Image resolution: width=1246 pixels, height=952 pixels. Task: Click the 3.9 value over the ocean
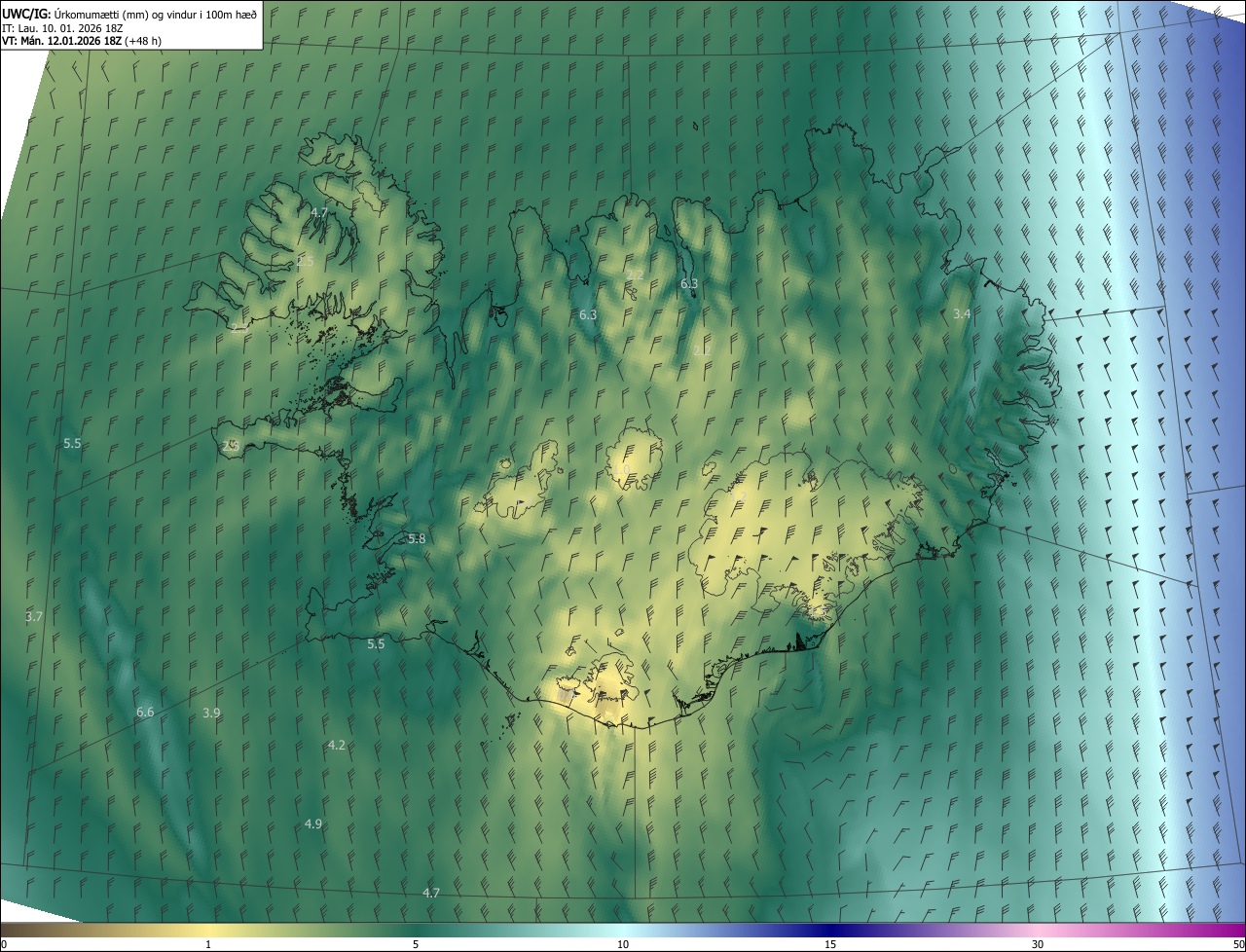click(211, 713)
